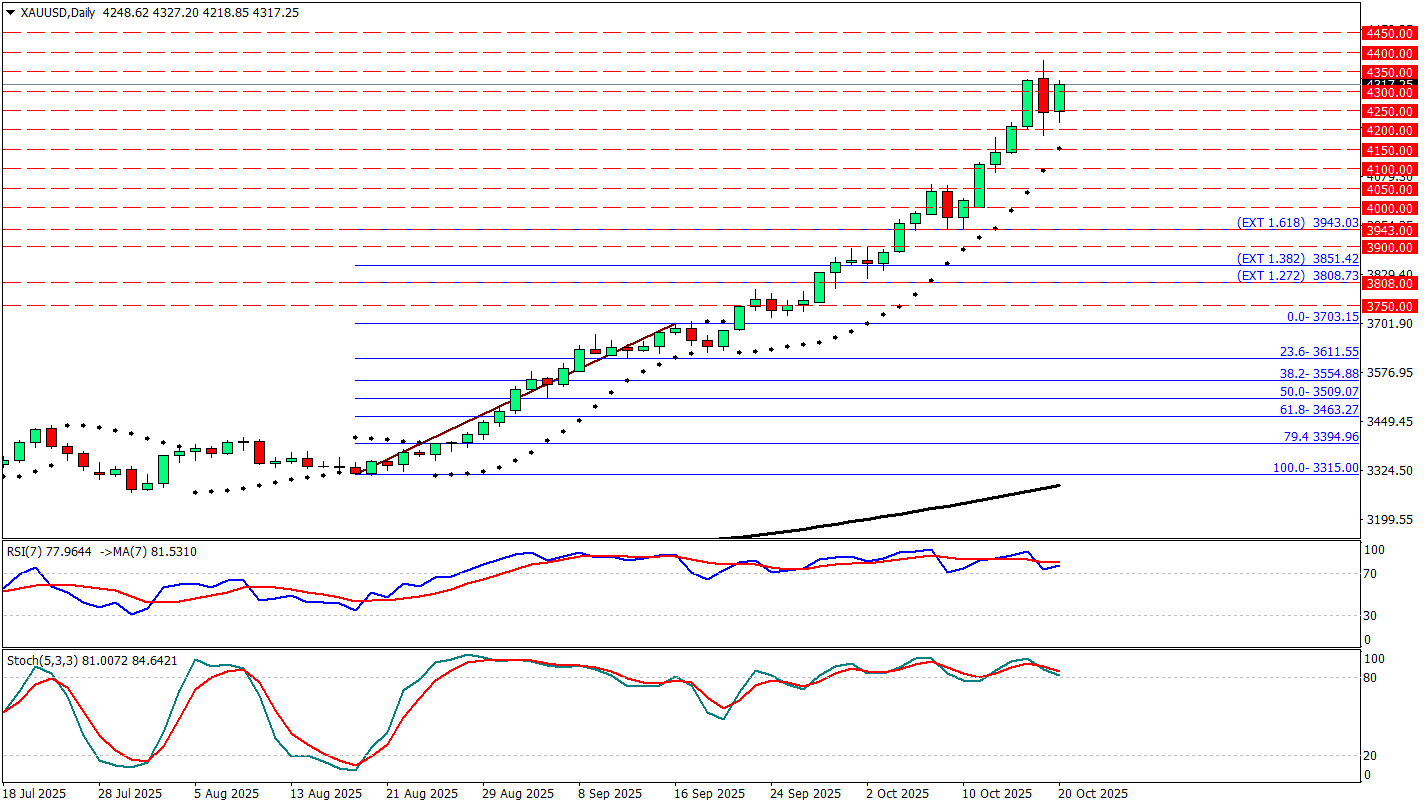Select the 4450.00 price level label
This screenshot has height=806, width=1424.
point(1391,33)
